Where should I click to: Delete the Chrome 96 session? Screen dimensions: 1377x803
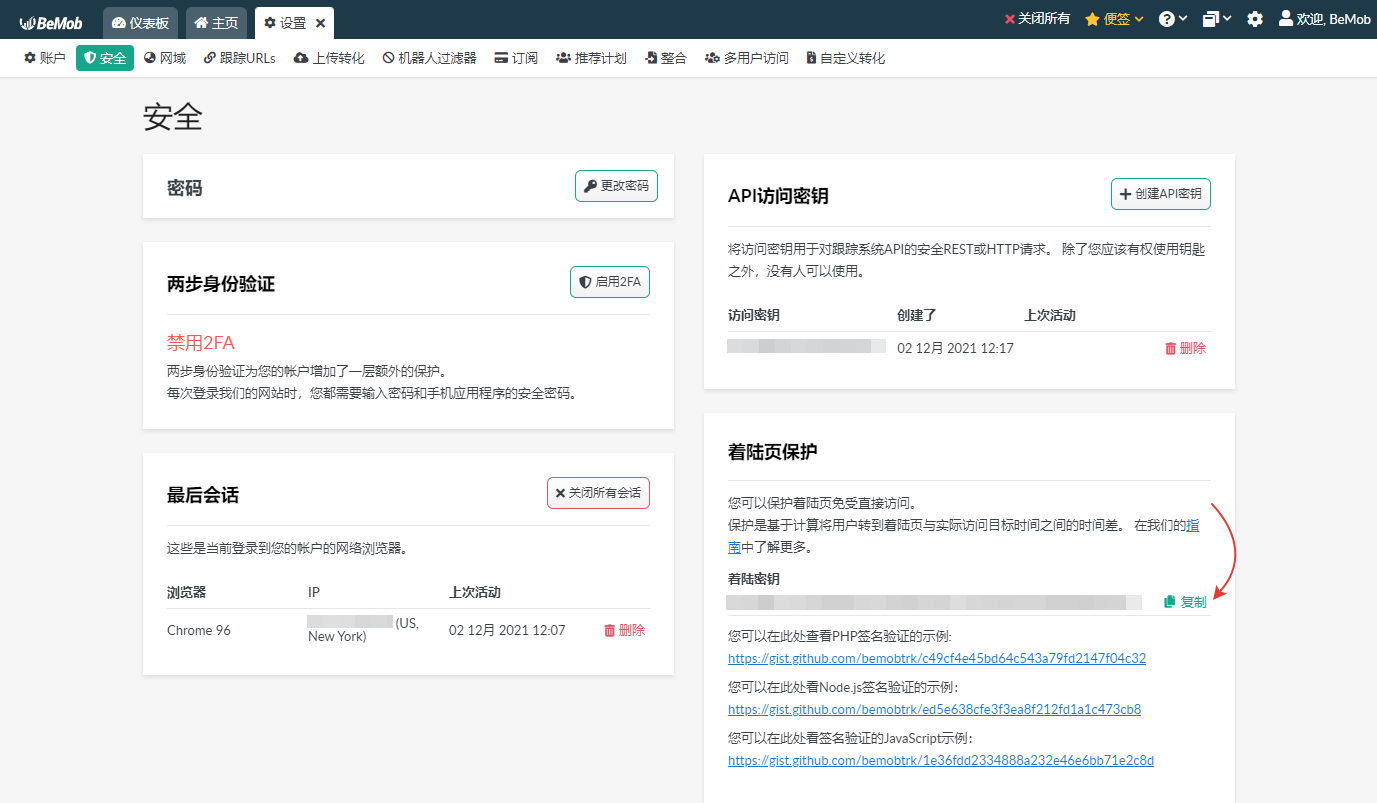coord(624,630)
